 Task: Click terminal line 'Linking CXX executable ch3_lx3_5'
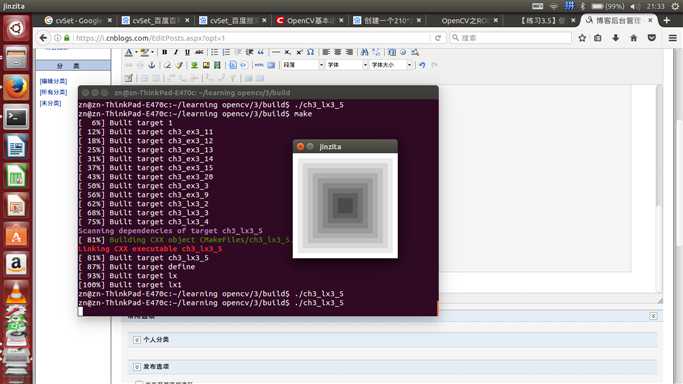click(150, 249)
